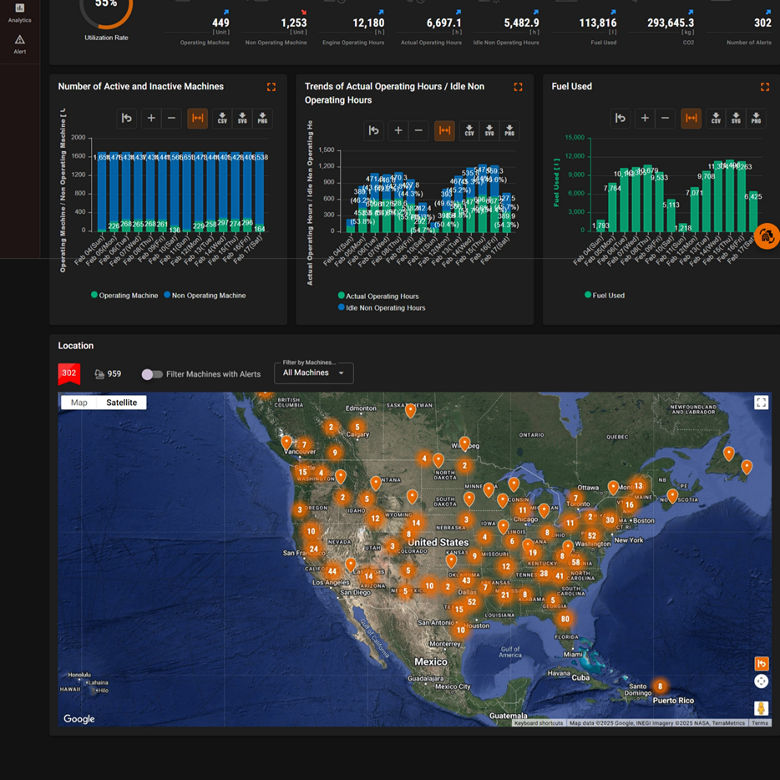Reset zoom on Active and Inactive Machines chart
The image size is (780, 780).
click(x=127, y=118)
